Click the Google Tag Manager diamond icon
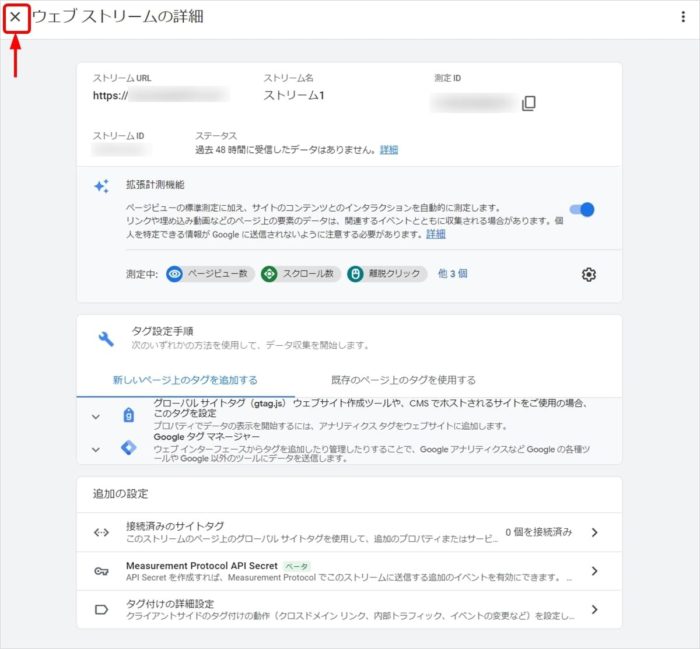 click(x=129, y=447)
